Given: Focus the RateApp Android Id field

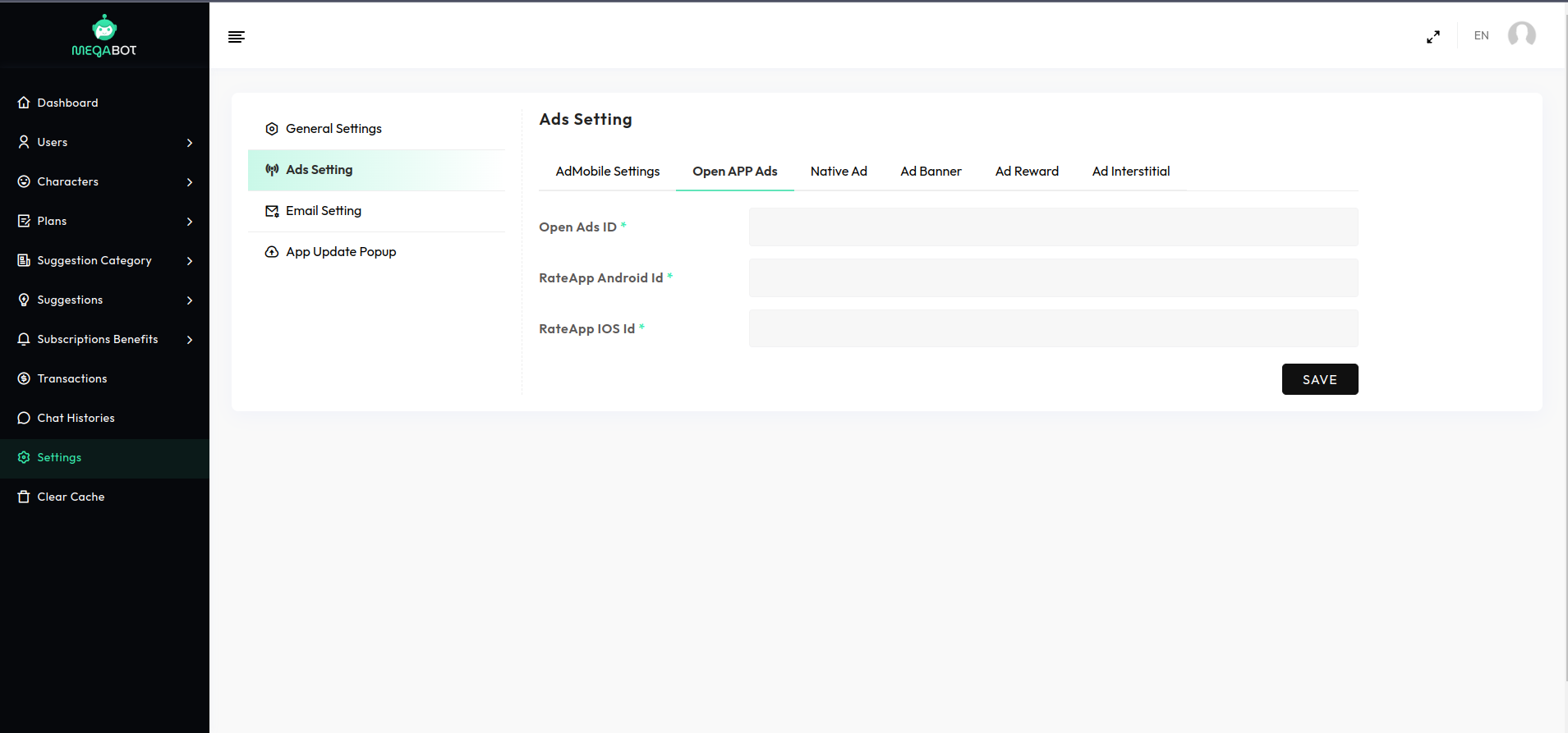Looking at the screenshot, I should (x=1053, y=277).
